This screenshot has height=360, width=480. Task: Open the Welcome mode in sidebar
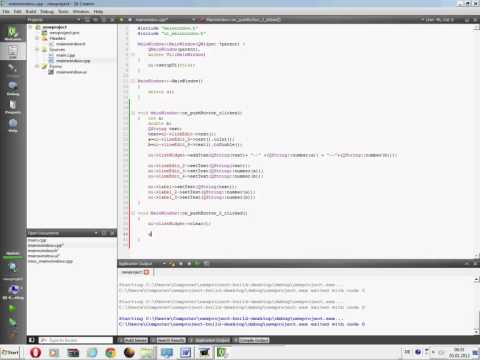(13, 34)
